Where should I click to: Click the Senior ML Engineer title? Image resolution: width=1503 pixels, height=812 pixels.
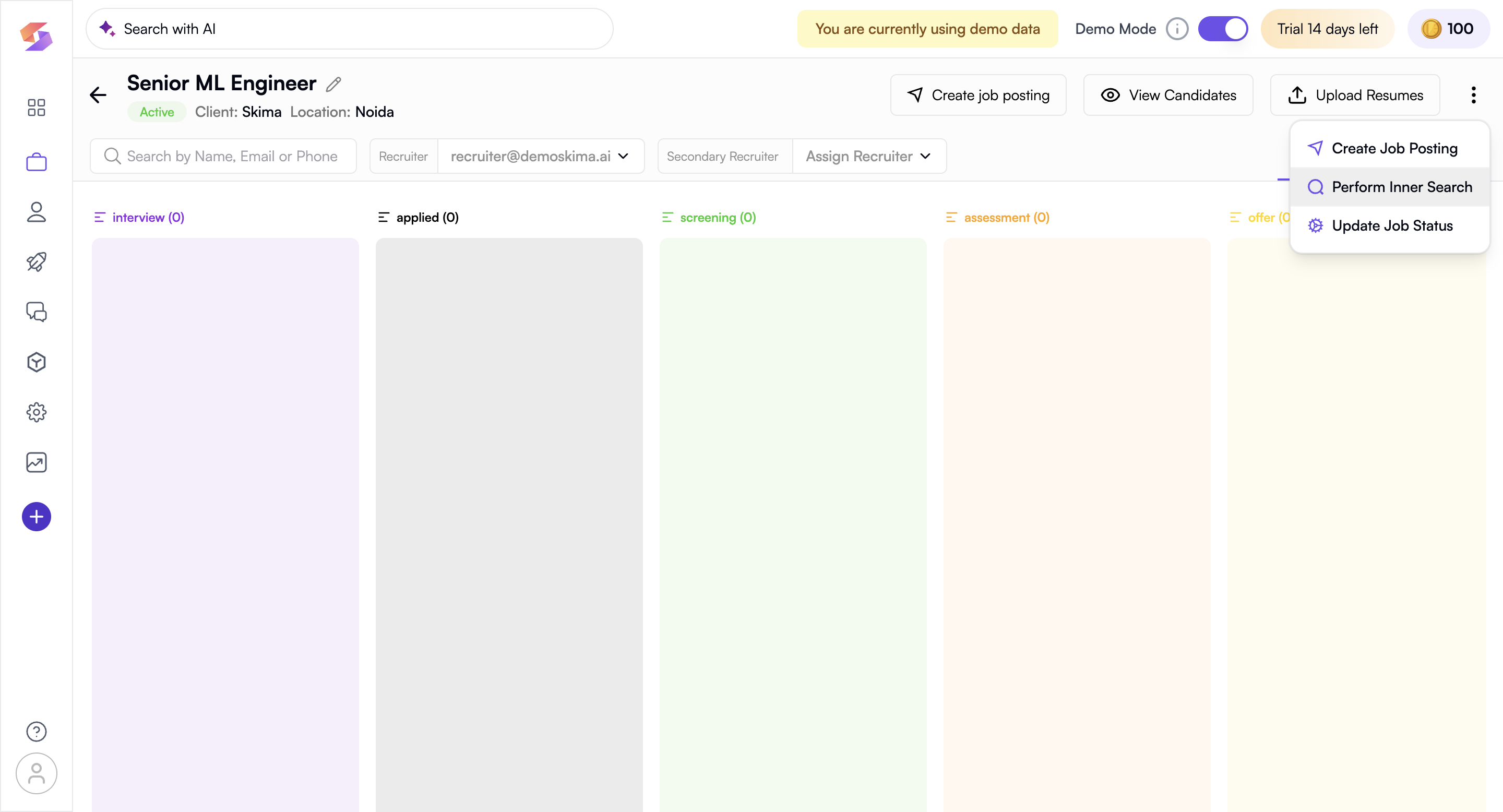click(x=222, y=83)
